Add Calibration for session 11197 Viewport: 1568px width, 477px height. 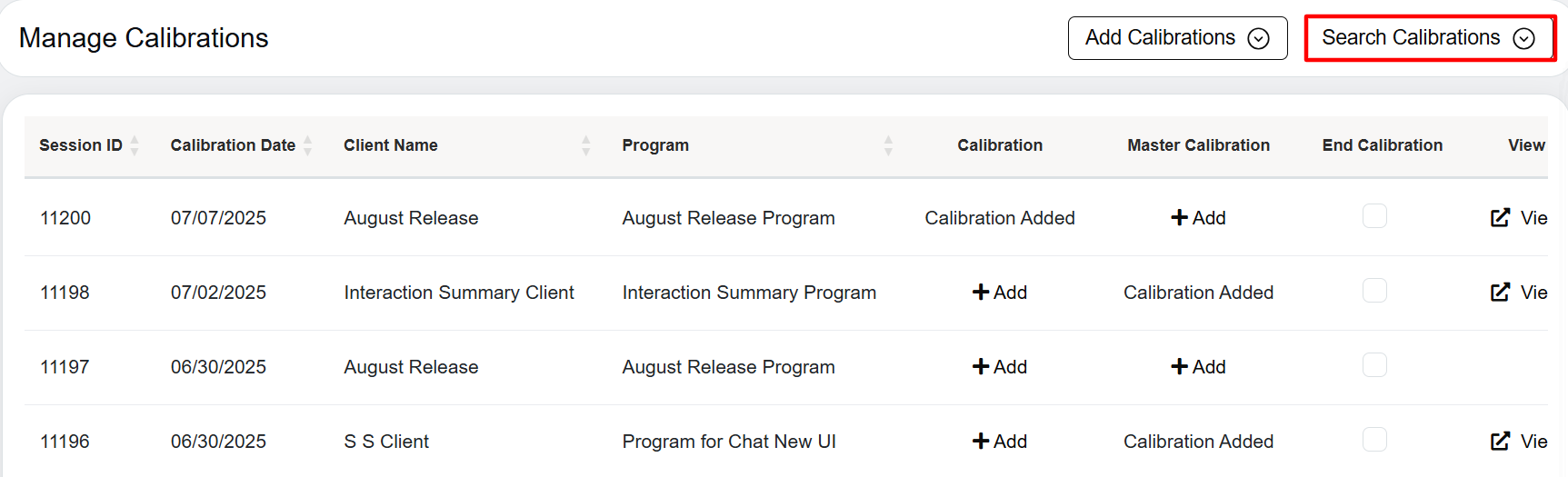1000,367
